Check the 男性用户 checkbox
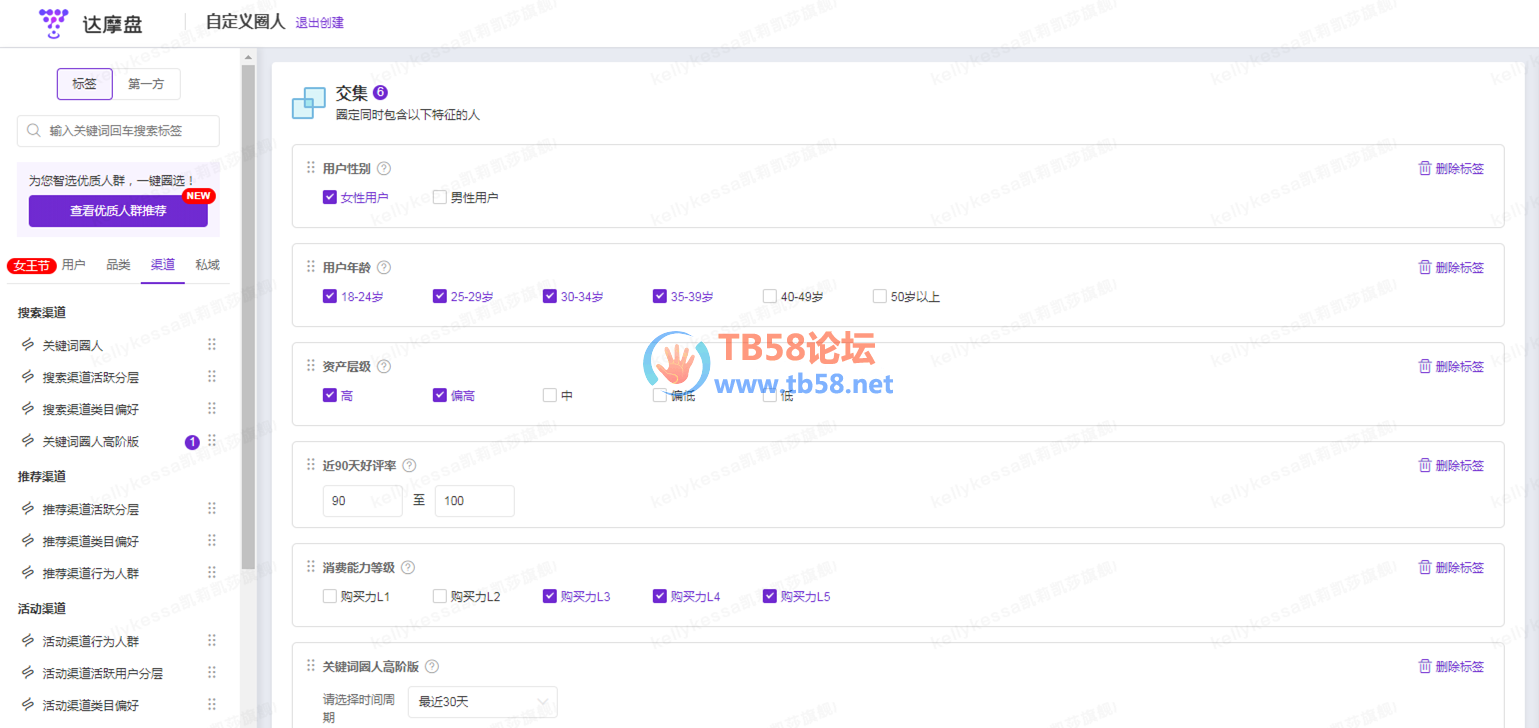The width and height of the screenshot is (1539, 728). click(440, 198)
